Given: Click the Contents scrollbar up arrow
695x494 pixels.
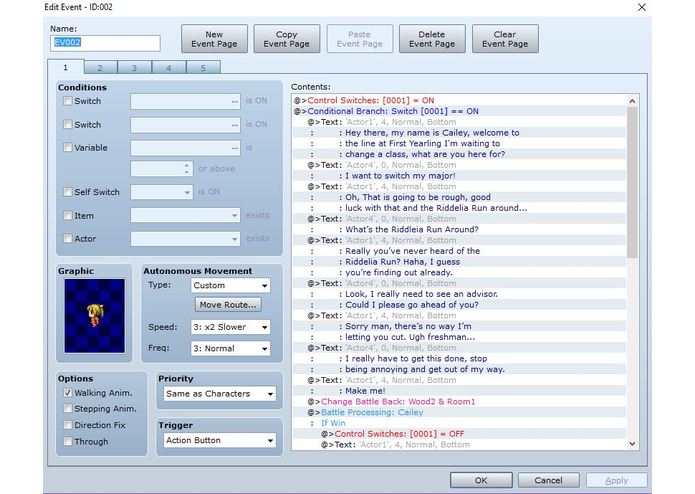Looking at the screenshot, I should (633, 101).
